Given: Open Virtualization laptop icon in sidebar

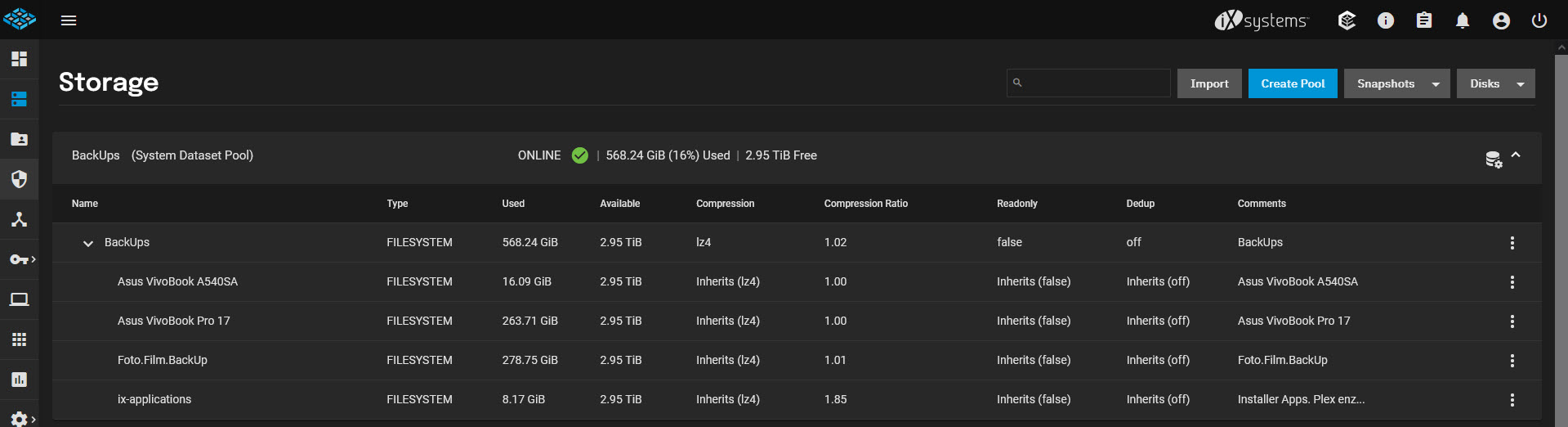Looking at the screenshot, I should (19, 299).
